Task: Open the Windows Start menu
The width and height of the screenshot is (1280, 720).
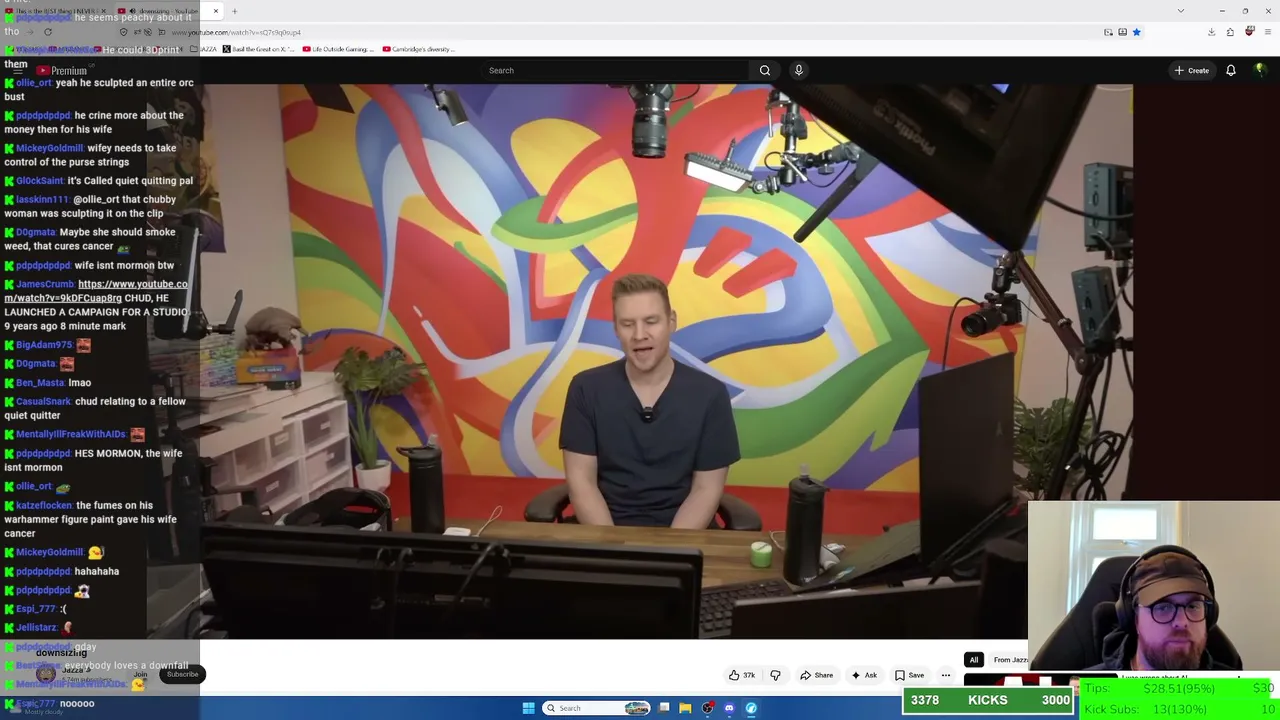Action: [x=528, y=708]
